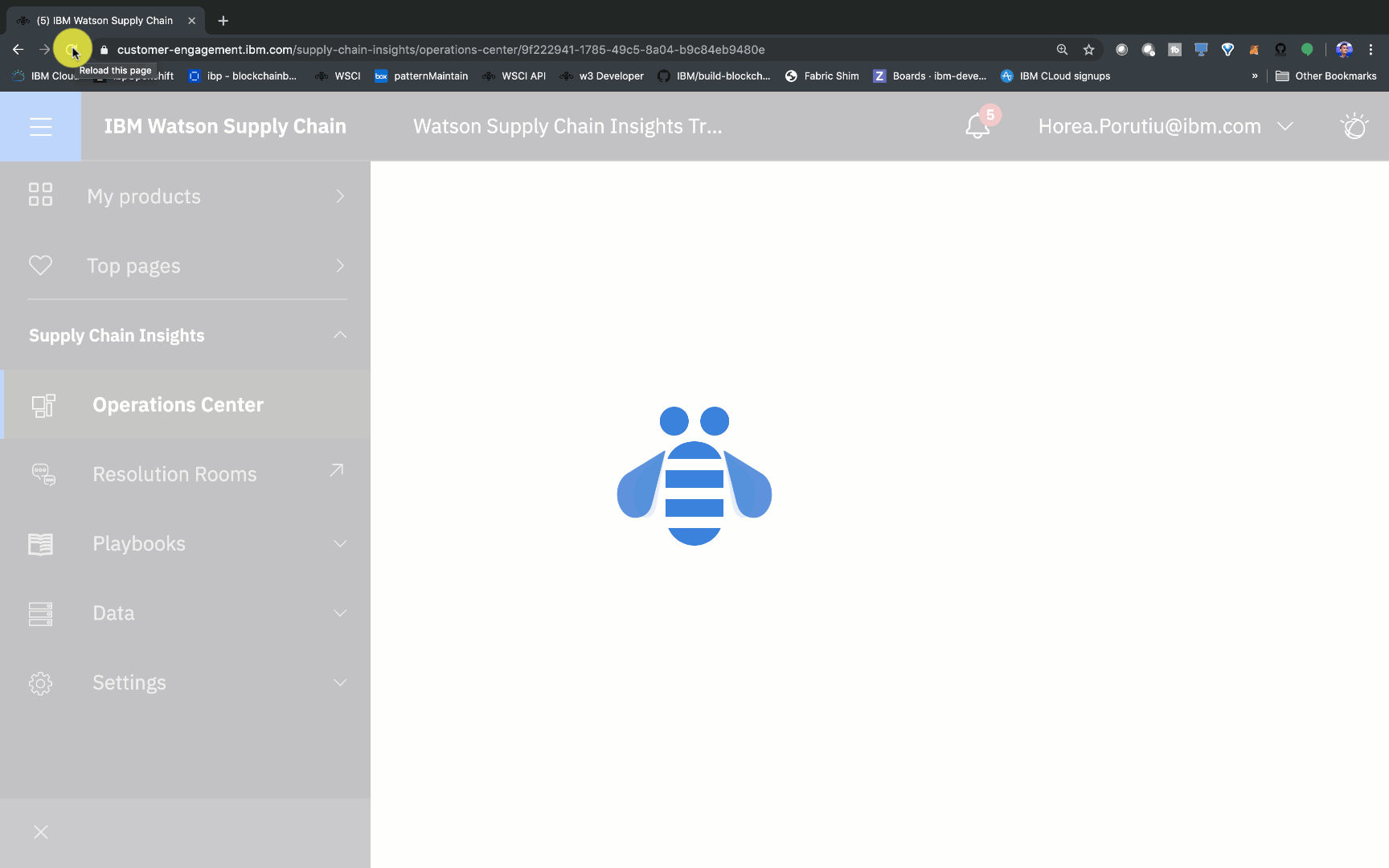Expand the Data dropdown chevron

pos(340,613)
